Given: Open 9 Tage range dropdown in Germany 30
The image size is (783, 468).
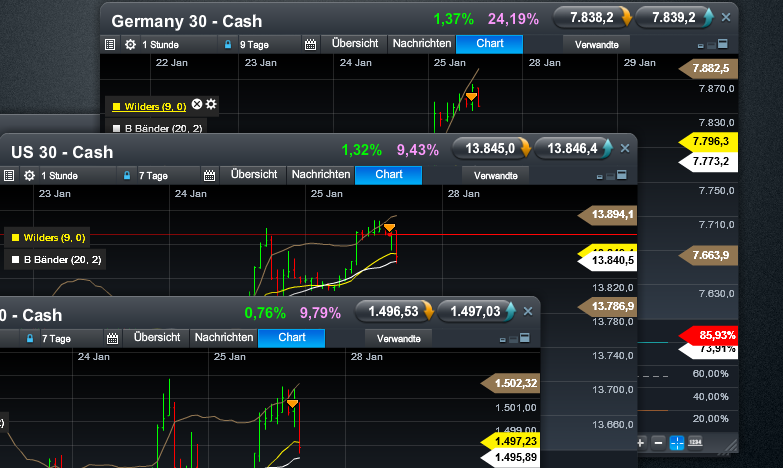Looking at the screenshot, I should click(x=269, y=44).
